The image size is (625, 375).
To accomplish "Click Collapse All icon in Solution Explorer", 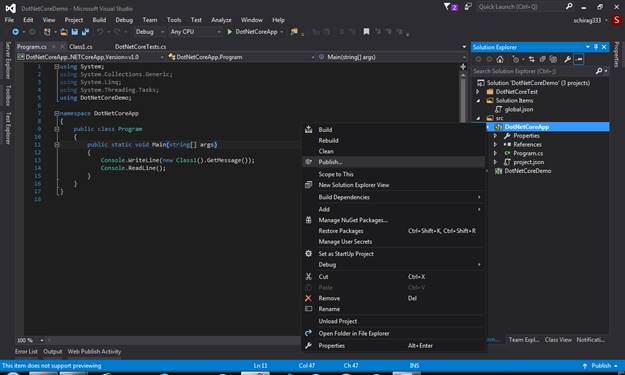I will point(542,59).
